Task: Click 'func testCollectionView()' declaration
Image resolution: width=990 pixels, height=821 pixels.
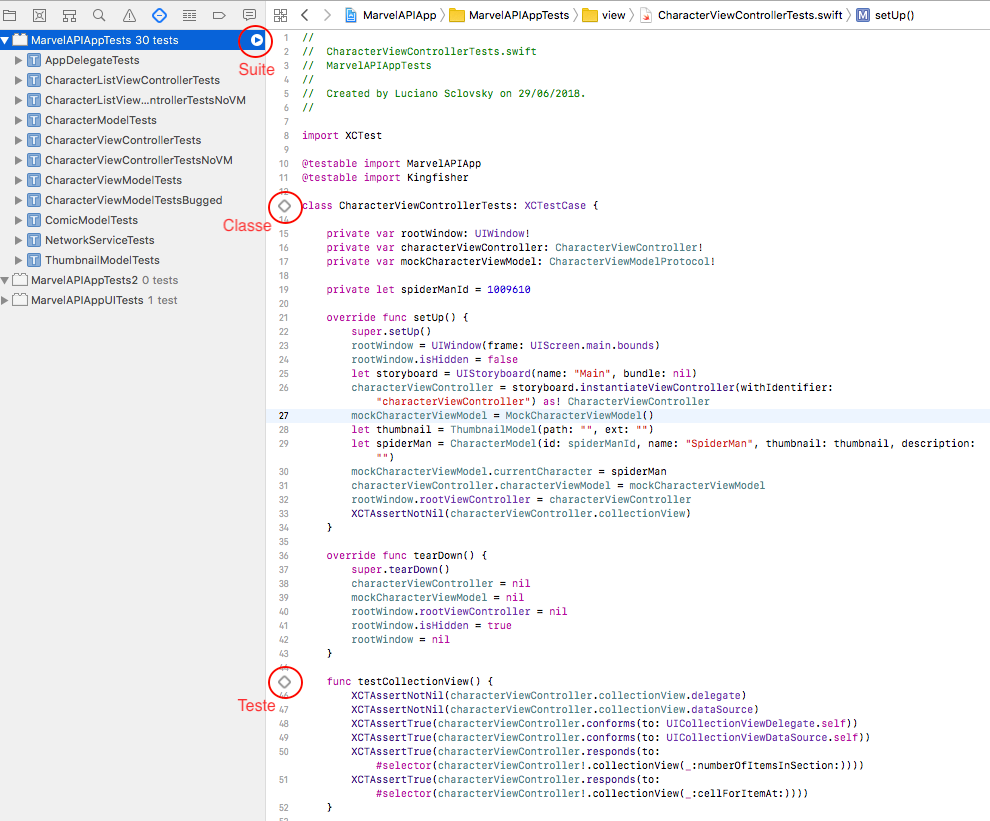Action: tap(410, 682)
